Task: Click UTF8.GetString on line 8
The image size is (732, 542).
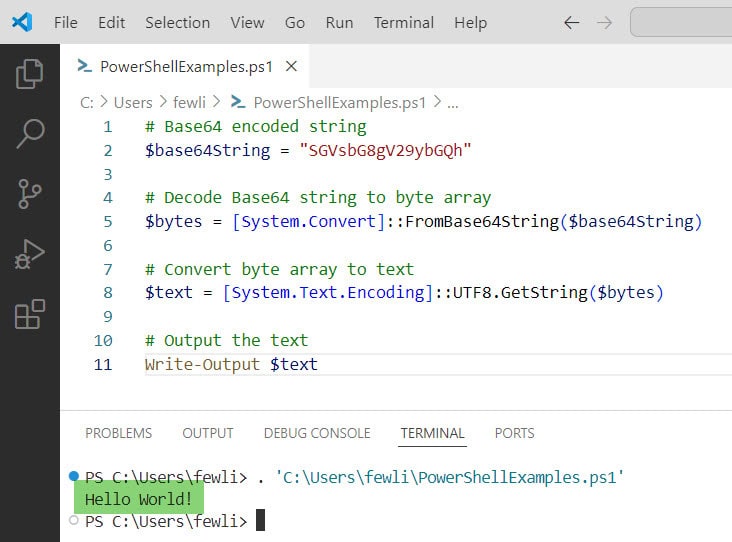Action: pos(520,293)
